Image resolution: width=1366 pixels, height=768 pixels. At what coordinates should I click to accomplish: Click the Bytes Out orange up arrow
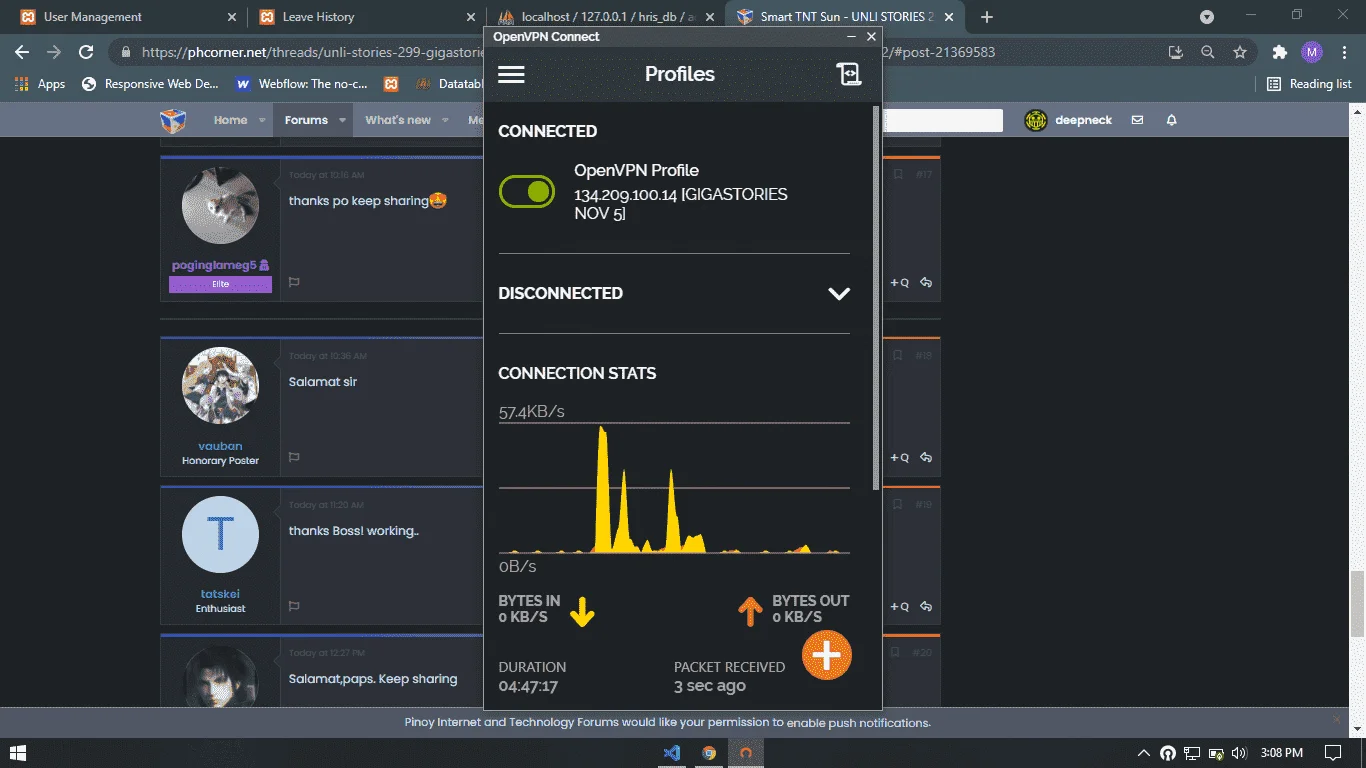[x=750, y=611]
